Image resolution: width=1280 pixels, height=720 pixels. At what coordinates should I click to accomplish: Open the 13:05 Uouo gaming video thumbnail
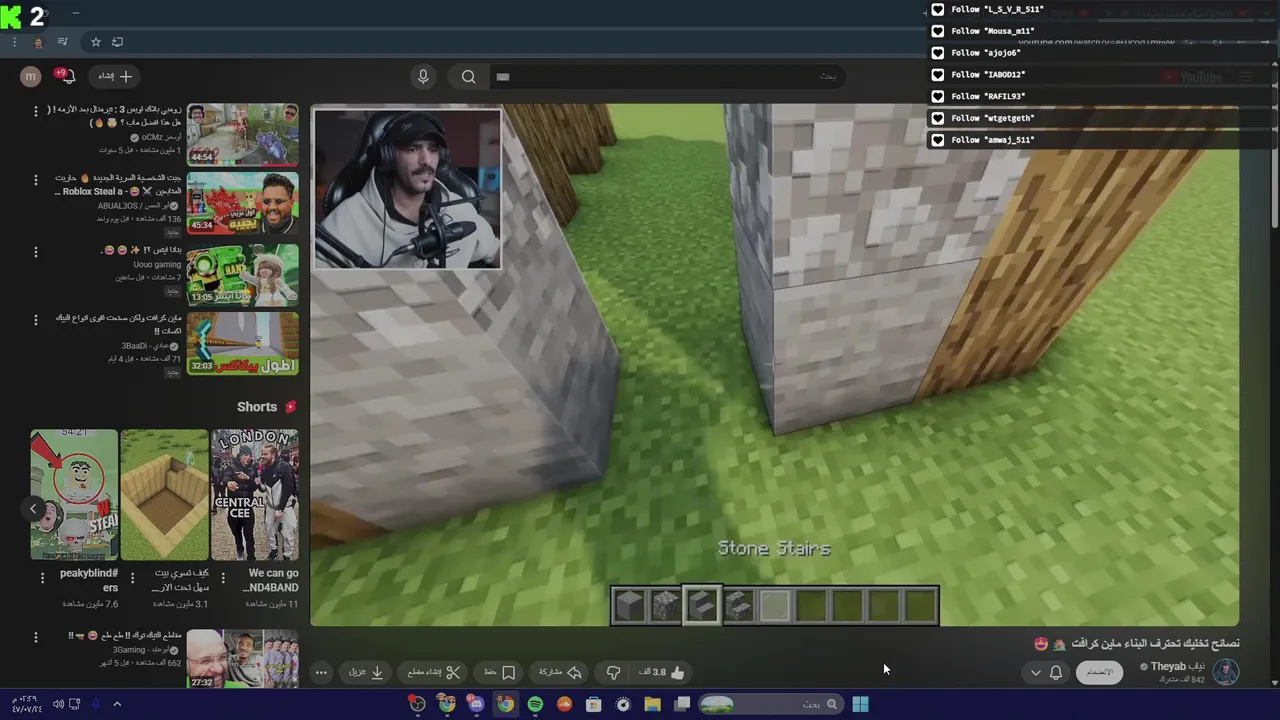(x=242, y=274)
